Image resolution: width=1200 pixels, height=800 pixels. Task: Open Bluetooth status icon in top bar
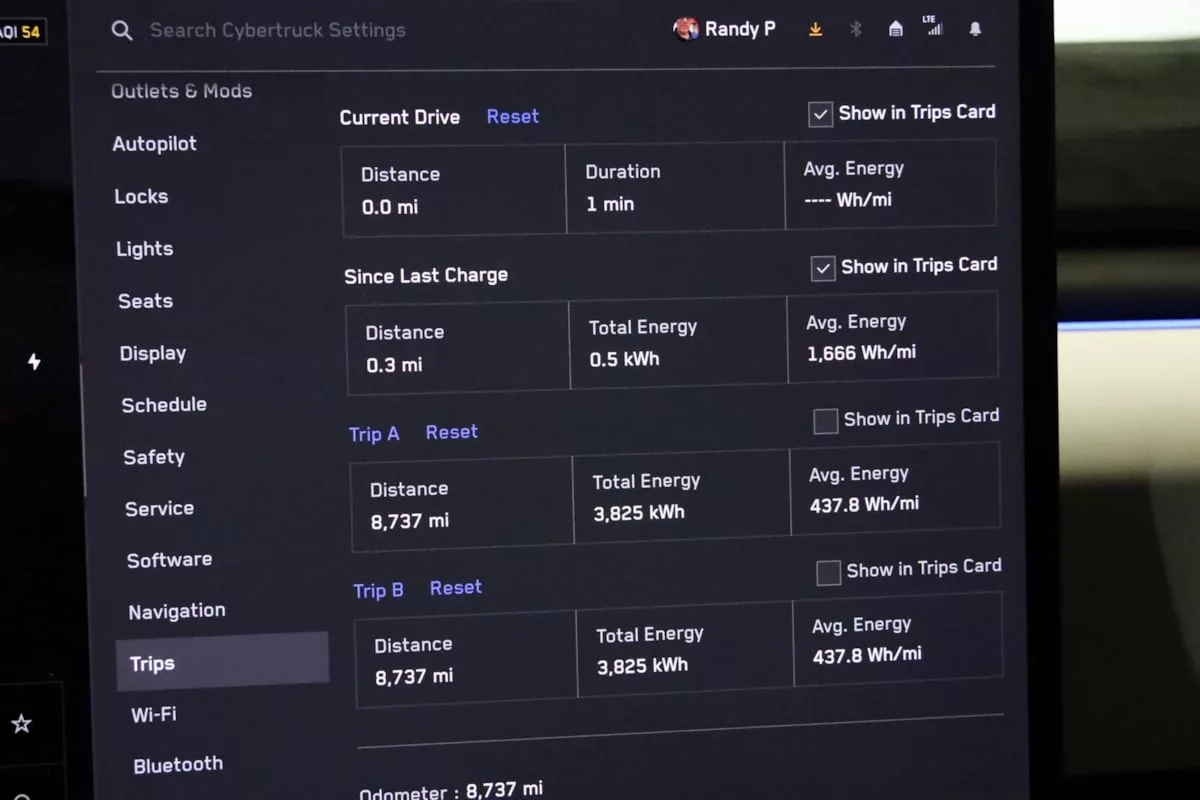(855, 30)
